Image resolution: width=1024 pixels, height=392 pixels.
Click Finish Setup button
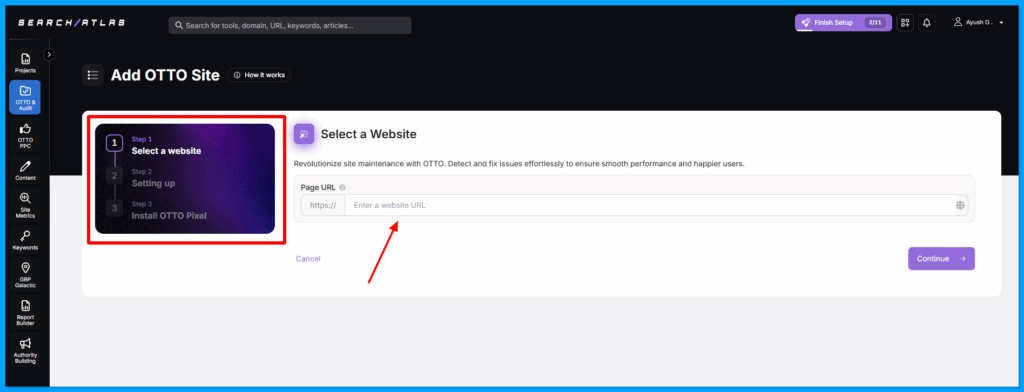842,23
